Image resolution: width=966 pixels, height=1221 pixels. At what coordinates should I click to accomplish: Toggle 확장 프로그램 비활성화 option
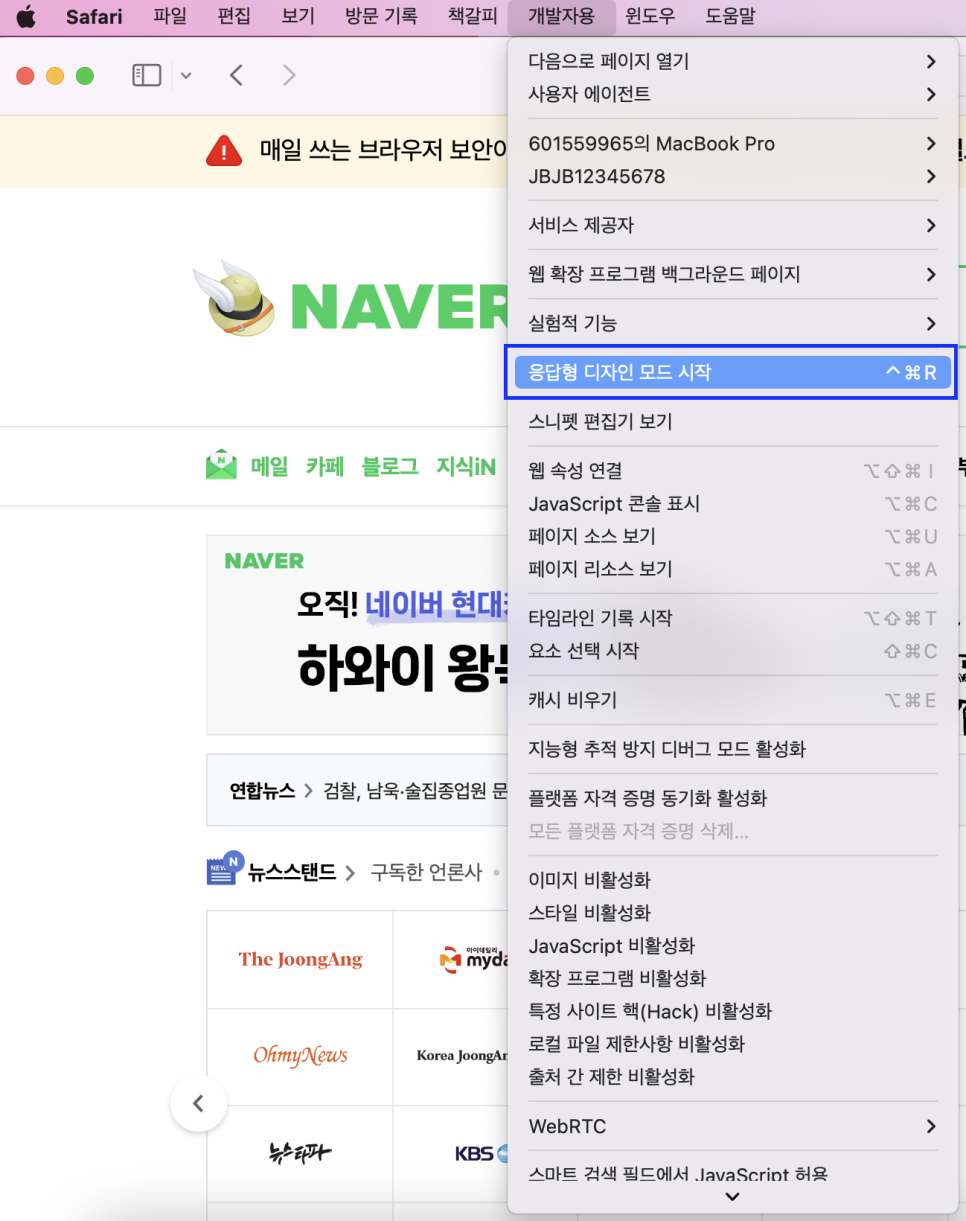732,979
